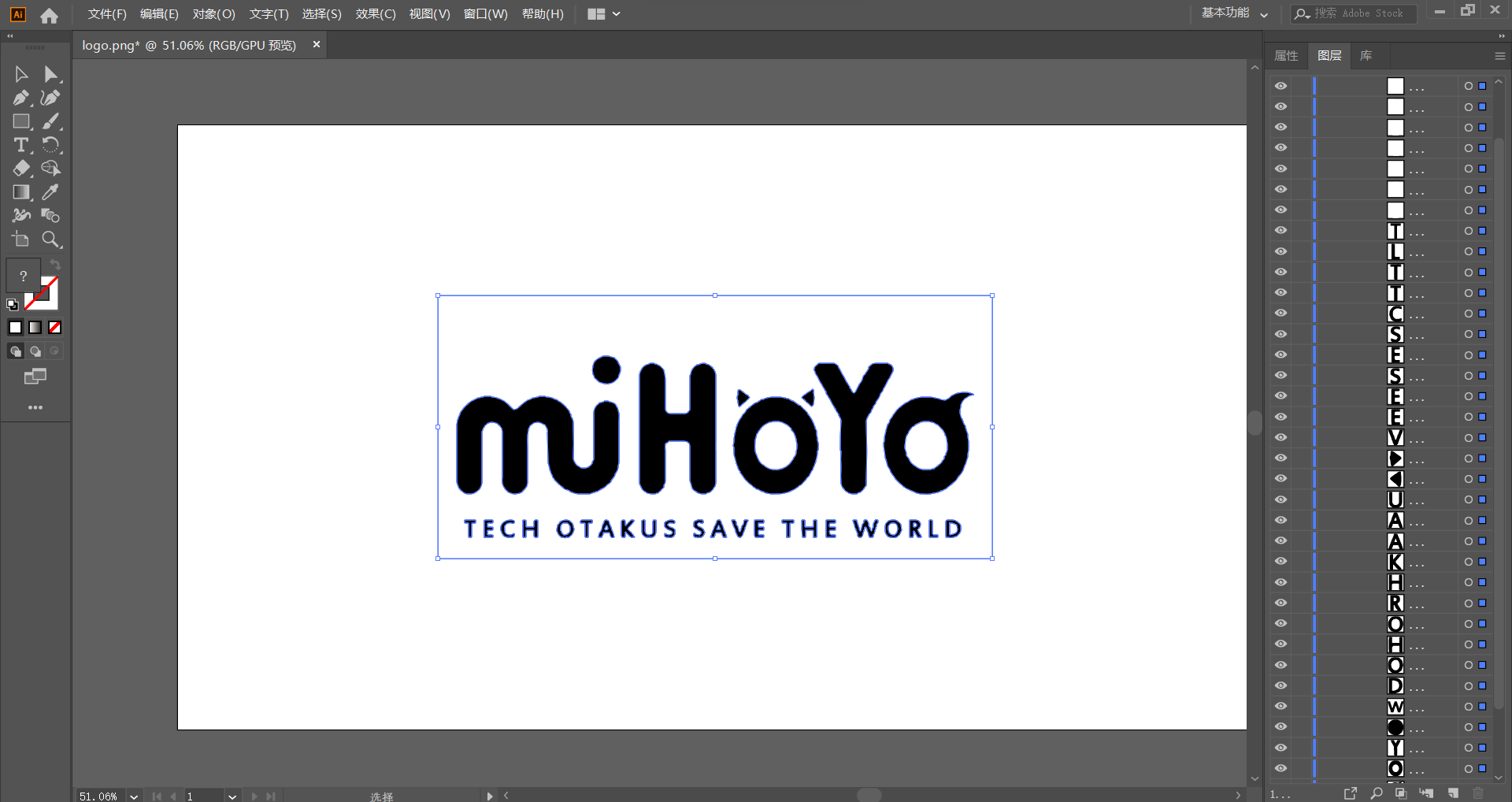Toggle visibility of the 'V' layer
This screenshot has width=1512, height=802.
pyautogui.click(x=1281, y=437)
